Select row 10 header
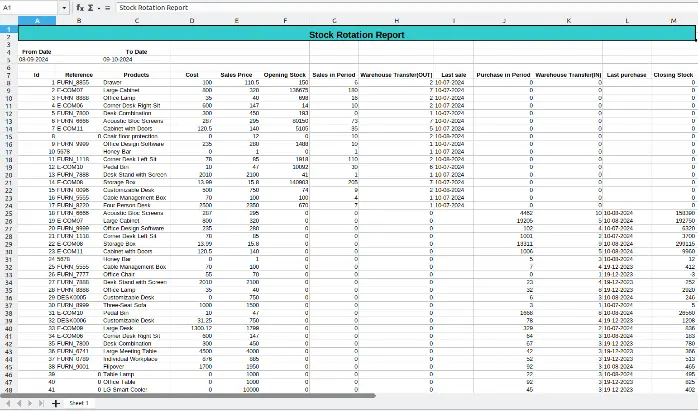The height and width of the screenshot is (411, 698). click(x=7, y=97)
